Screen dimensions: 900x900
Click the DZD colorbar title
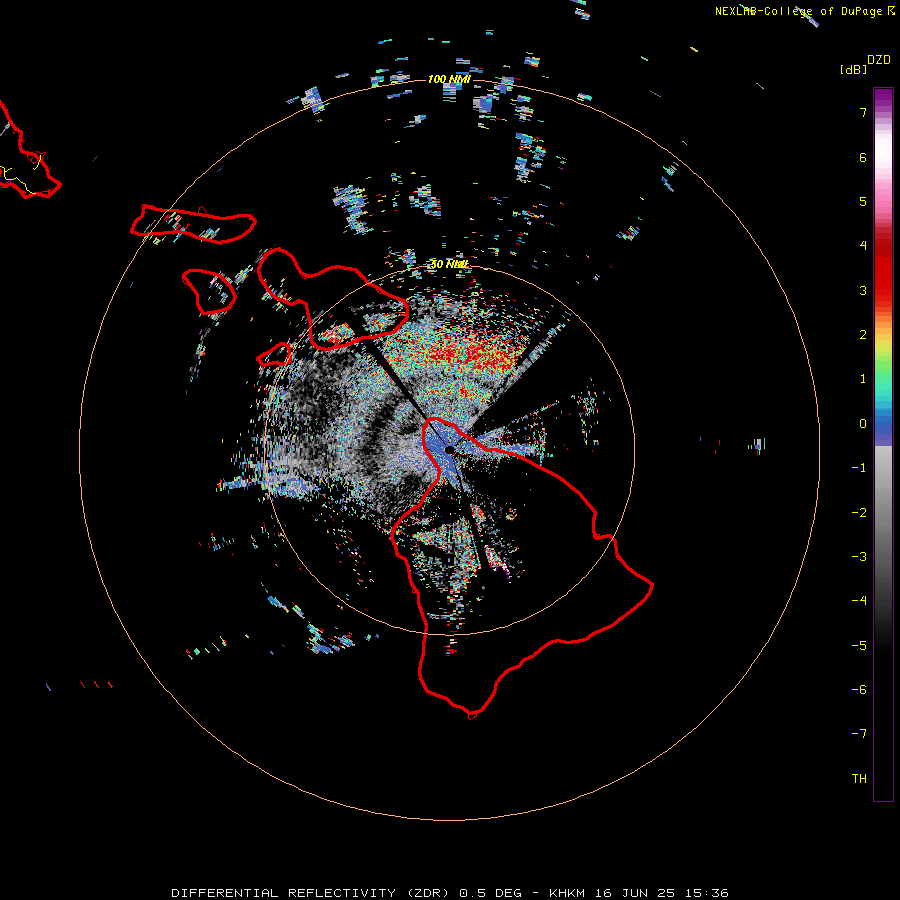(879, 60)
